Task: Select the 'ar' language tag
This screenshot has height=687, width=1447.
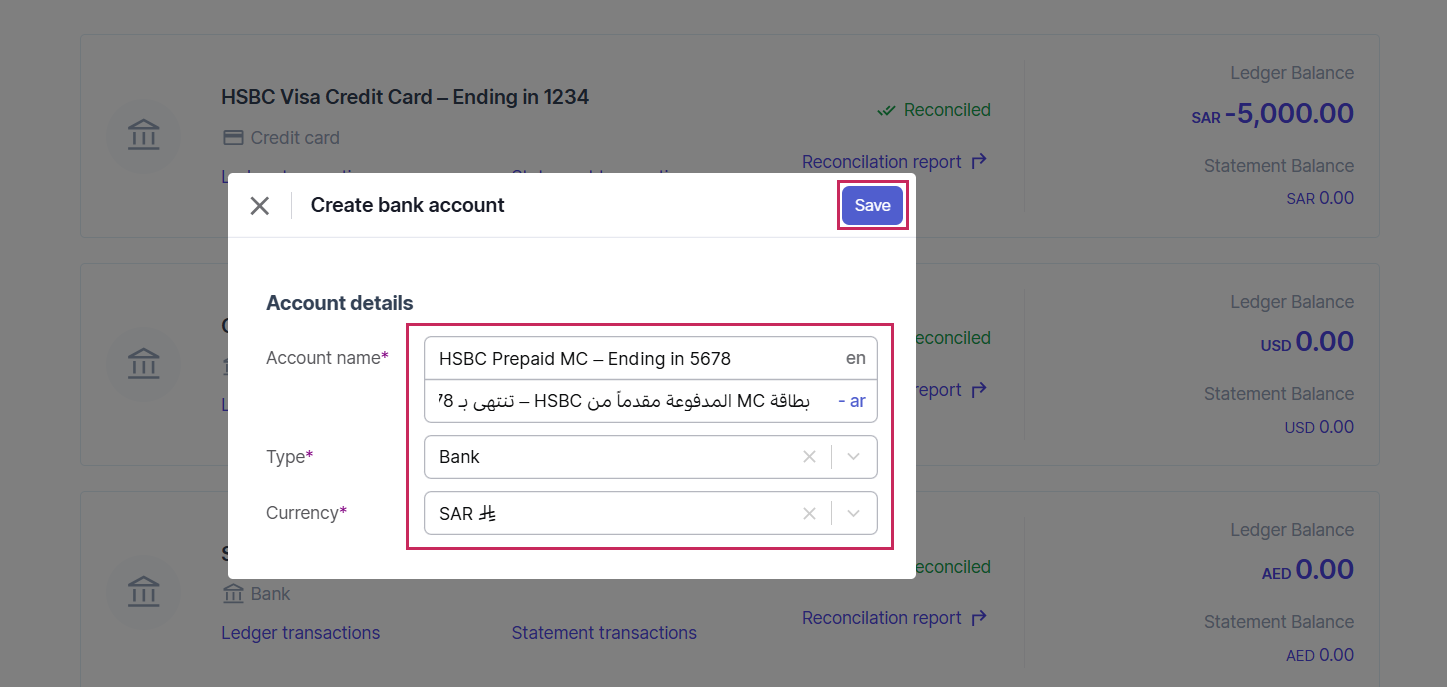Action: coord(857,401)
